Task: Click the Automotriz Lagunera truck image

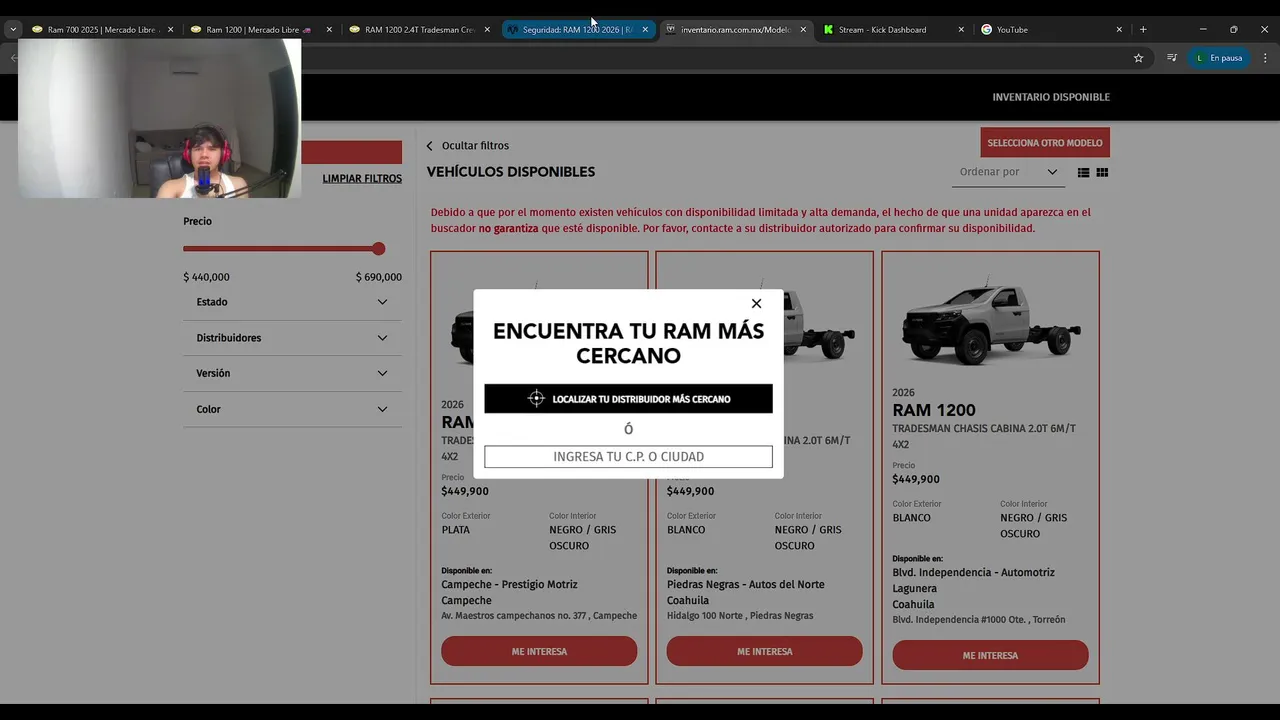Action: click(990, 322)
